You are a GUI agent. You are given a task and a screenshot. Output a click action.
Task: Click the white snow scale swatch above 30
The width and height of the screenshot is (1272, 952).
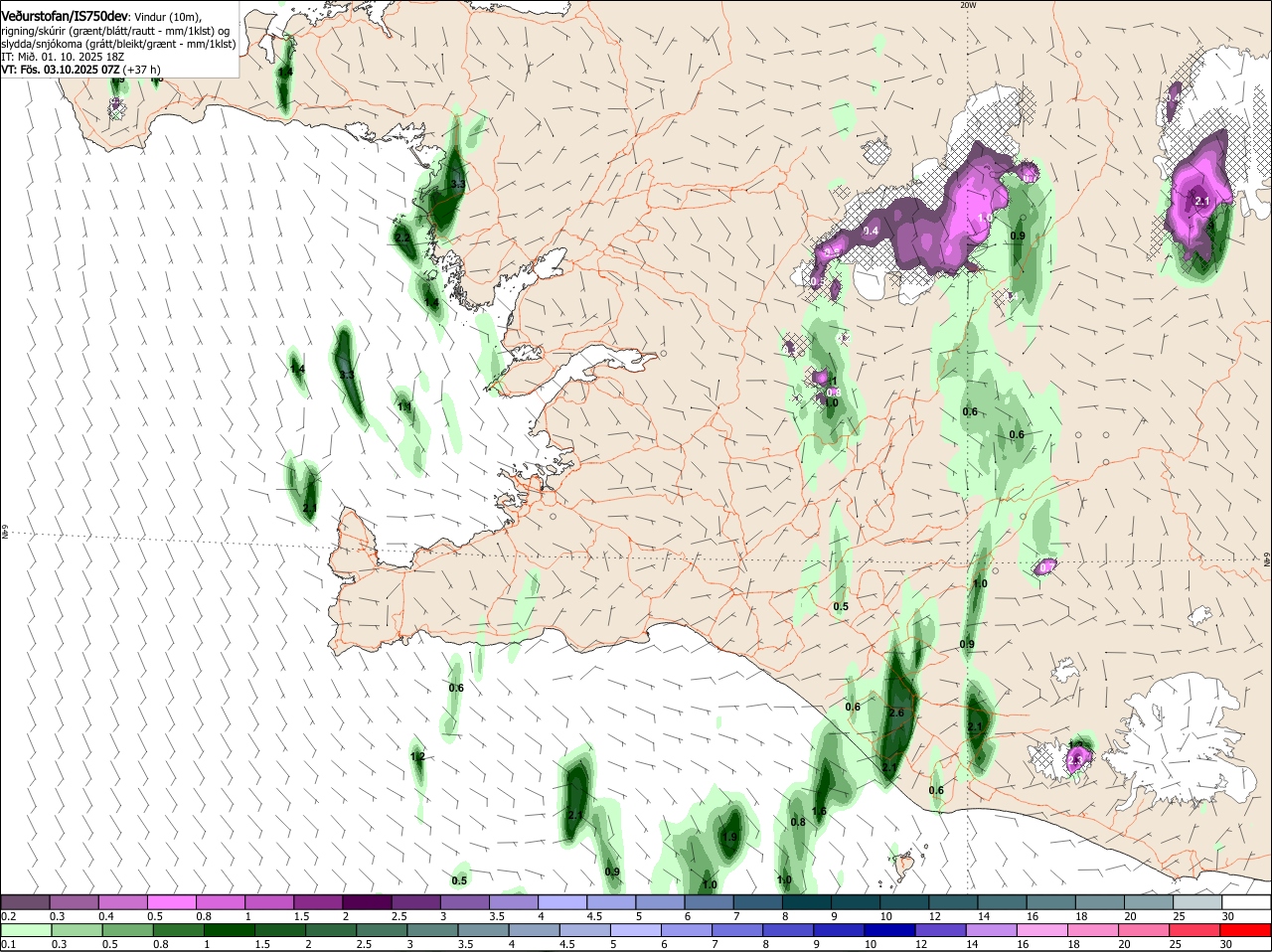click(x=1246, y=902)
